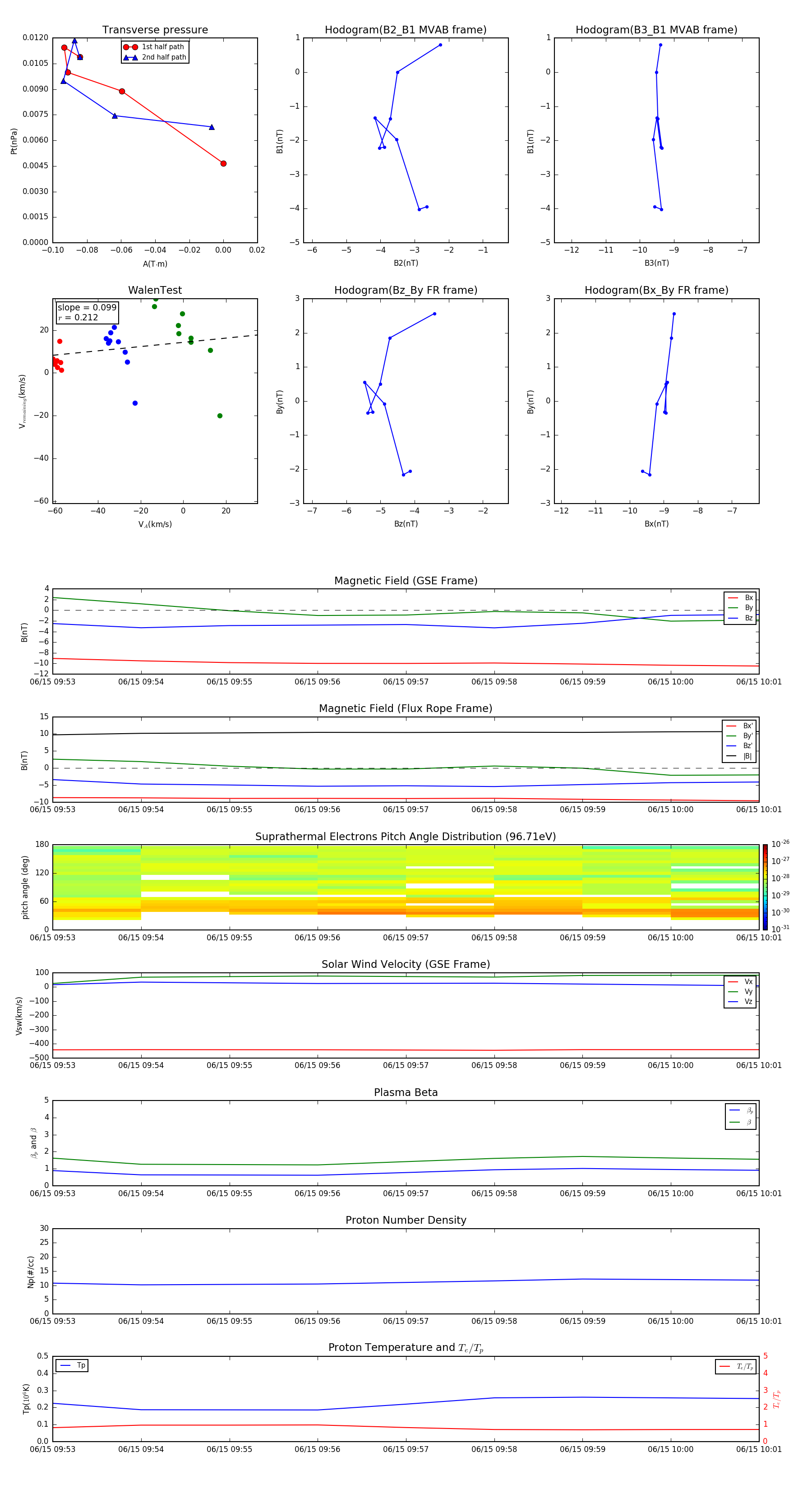The width and height of the screenshot is (812, 1489).
Task: Click the 'Solar Wind Velocity (GSE Frame)' title
Action: 406,965
